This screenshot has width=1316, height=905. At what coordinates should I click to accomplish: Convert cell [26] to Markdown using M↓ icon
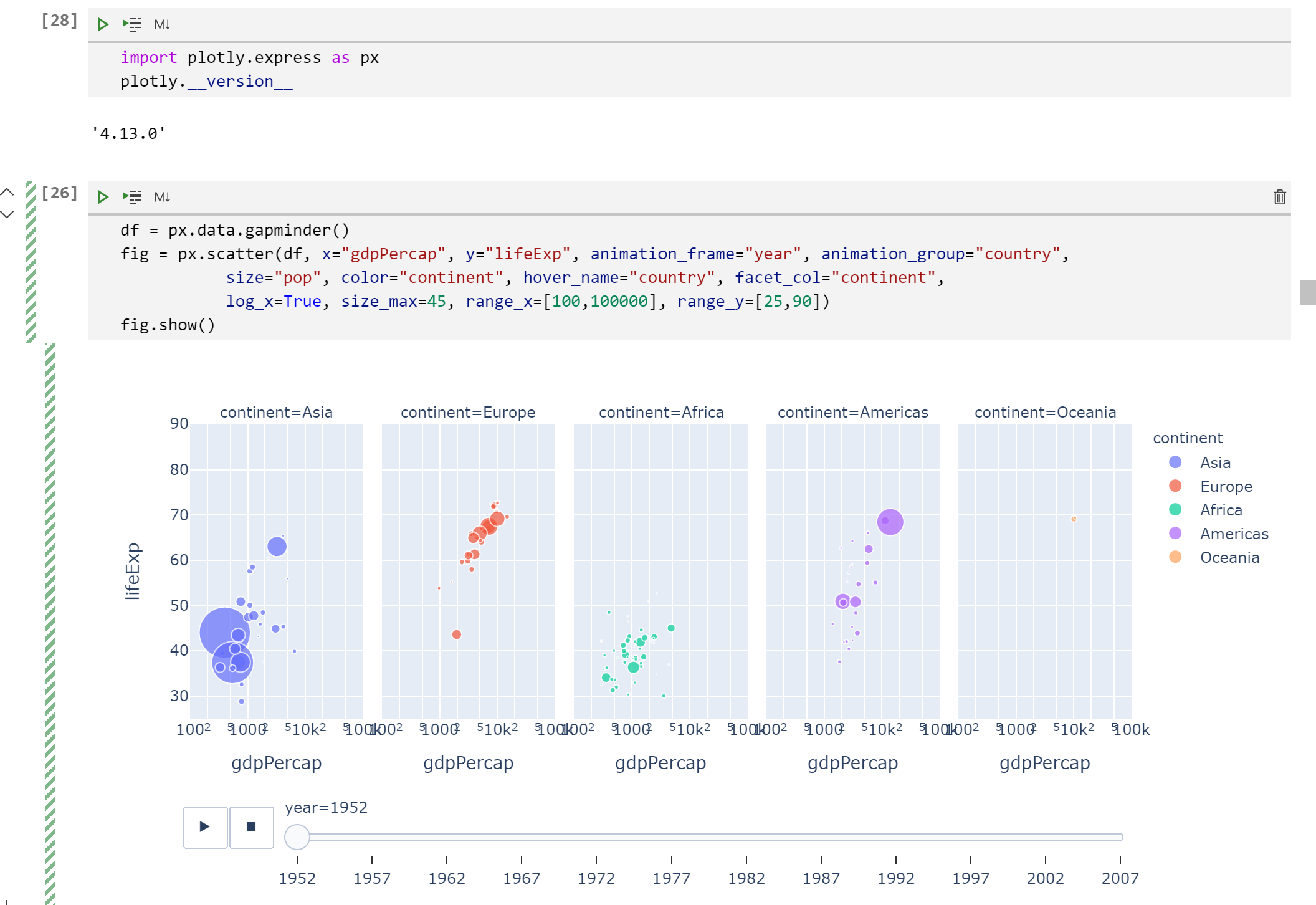click(163, 196)
